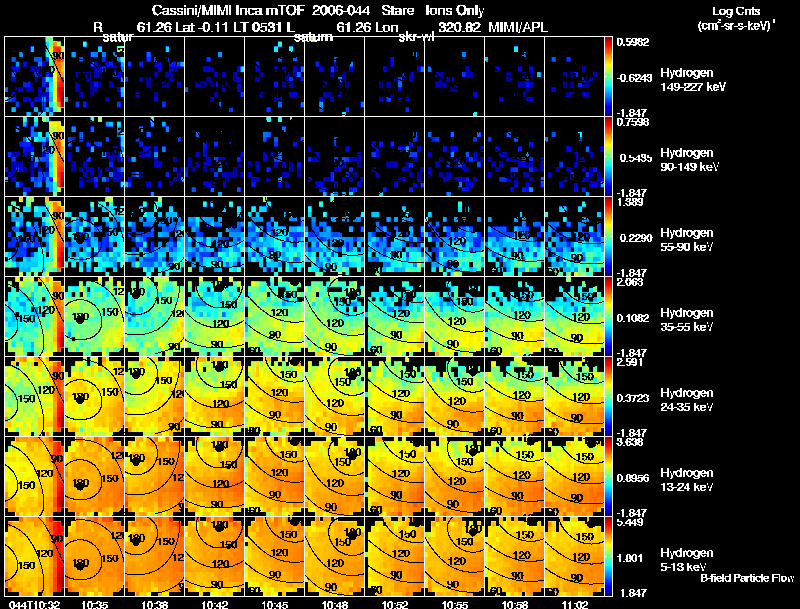Click the Hydrogen 35-55 keV panel at 10:35
Viewport: 800px width, 609px height.
pyautogui.click(x=95, y=316)
